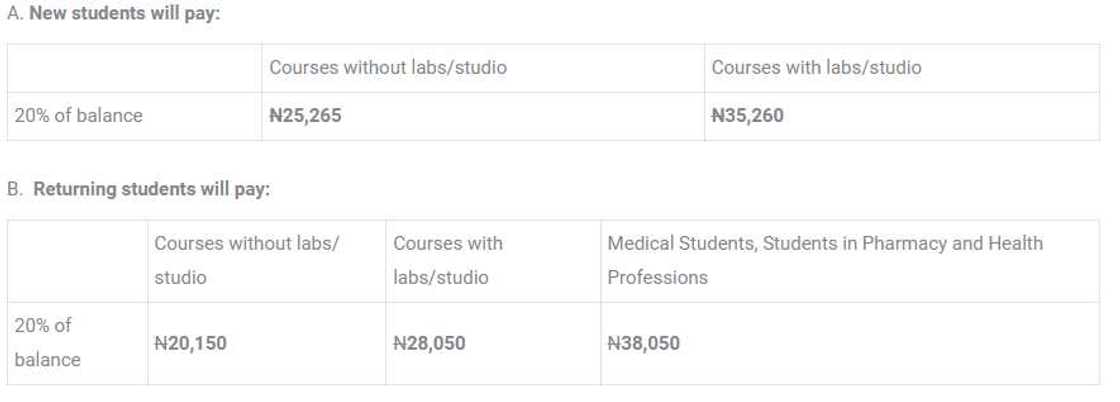Screen dimensions: 1120x402
Task: Select the ₦25,265 amount cell
Action: pyautogui.click(x=305, y=116)
